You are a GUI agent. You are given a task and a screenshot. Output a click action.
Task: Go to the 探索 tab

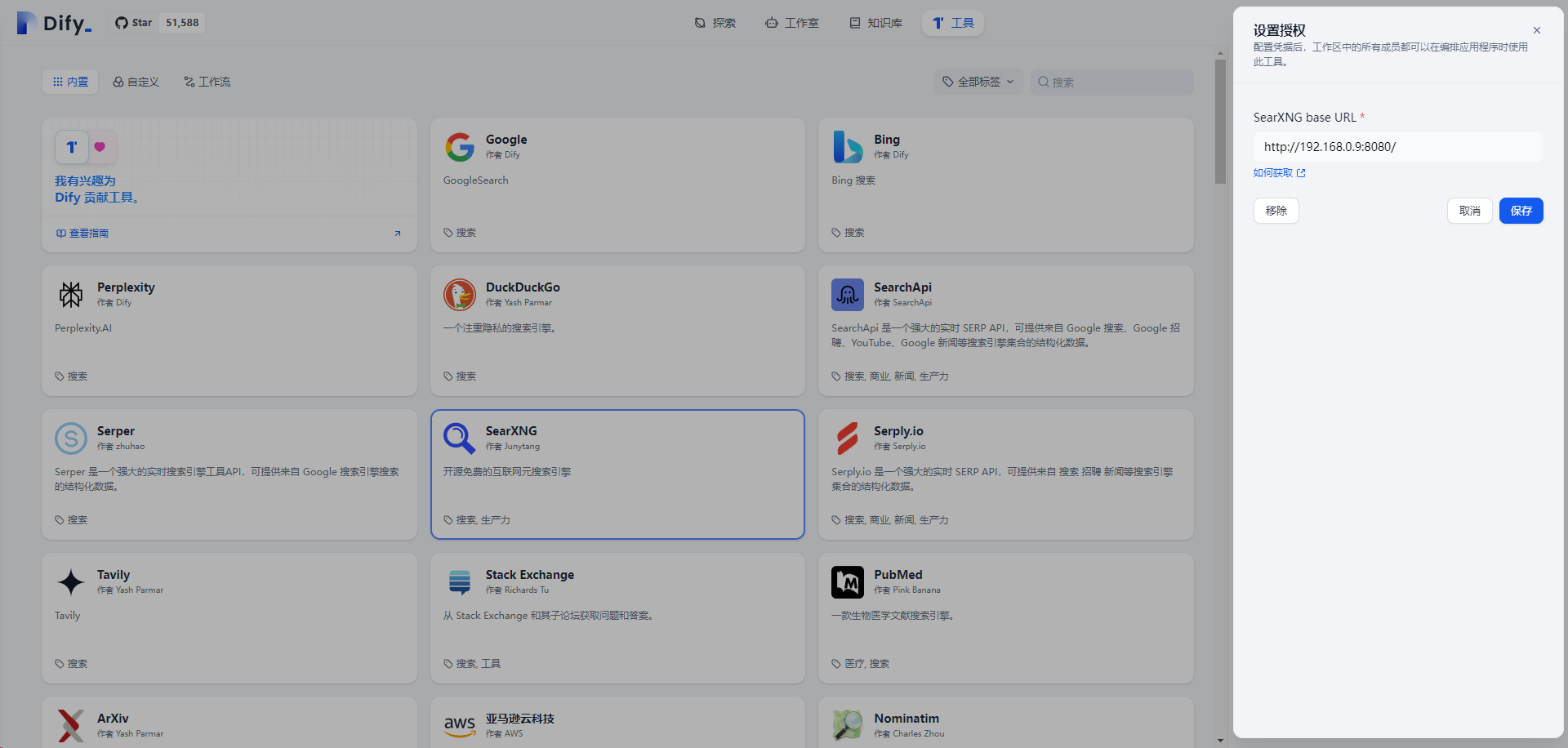pos(715,23)
